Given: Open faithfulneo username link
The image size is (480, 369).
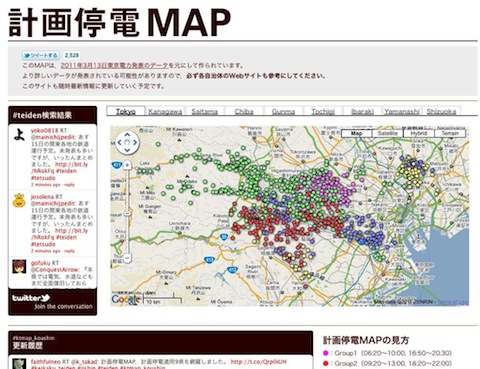Looking at the screenshot, I should (46, 362).
